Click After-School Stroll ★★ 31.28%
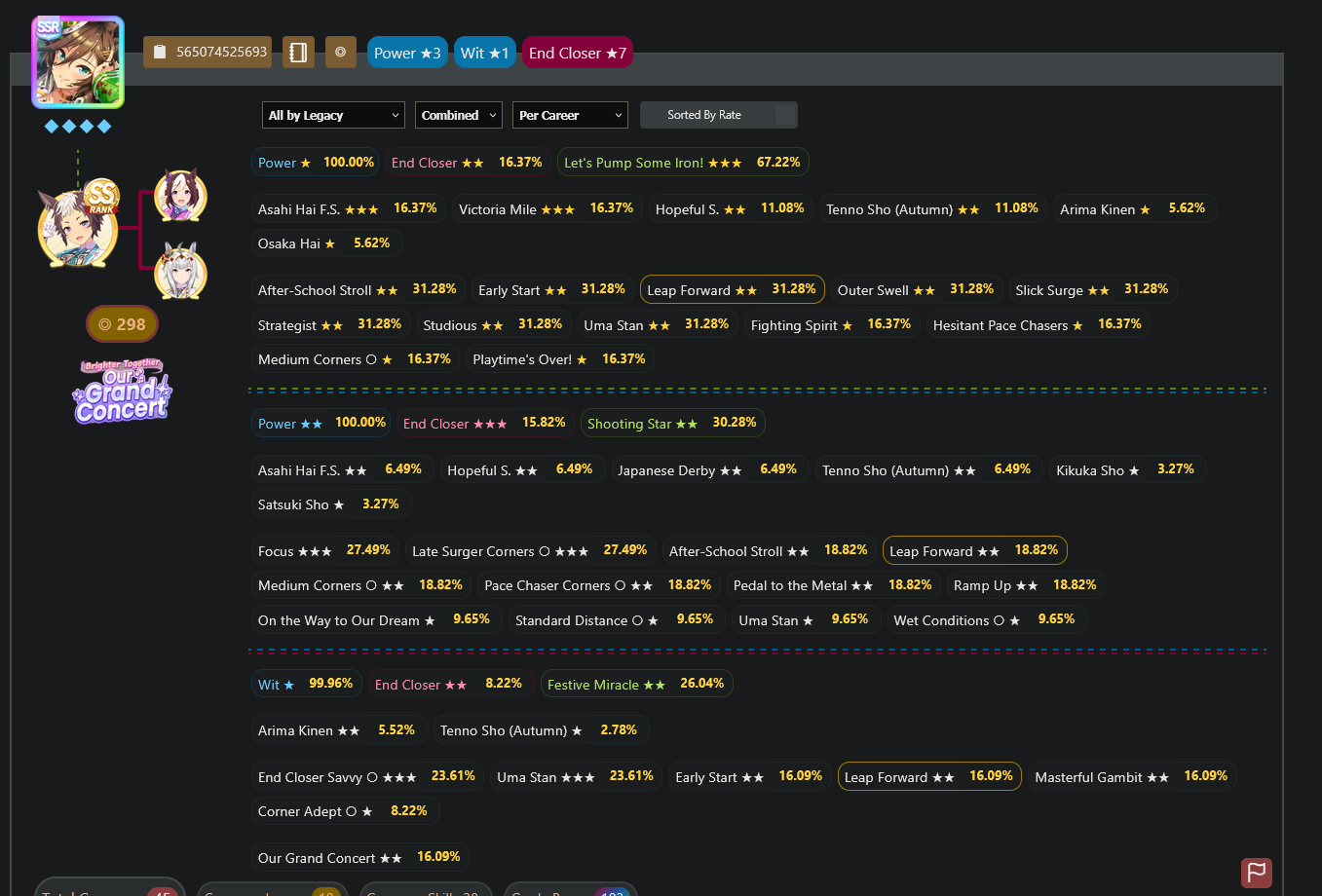1322x896 pixels. (358, 289)
